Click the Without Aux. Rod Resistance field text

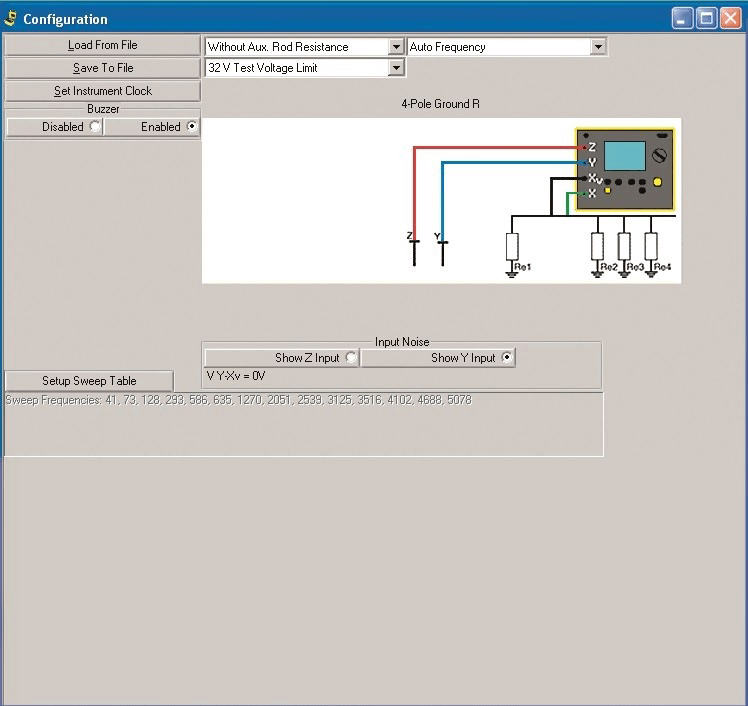(x=278, y=47)
